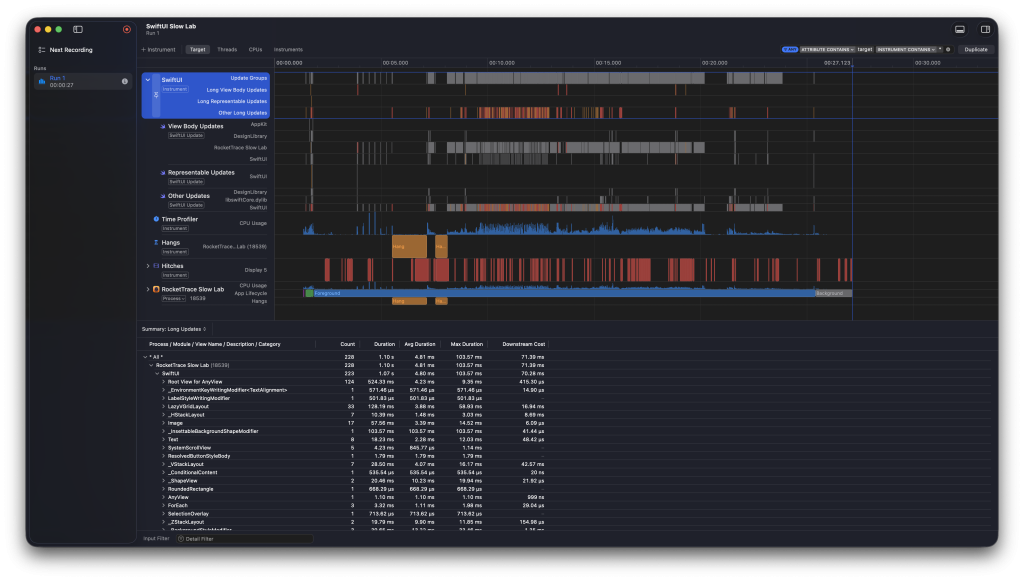The width and height of the screenshot is (1024, 581).
Task: Toggle the sidebar panel icon
Action: (x=78, y=29)
